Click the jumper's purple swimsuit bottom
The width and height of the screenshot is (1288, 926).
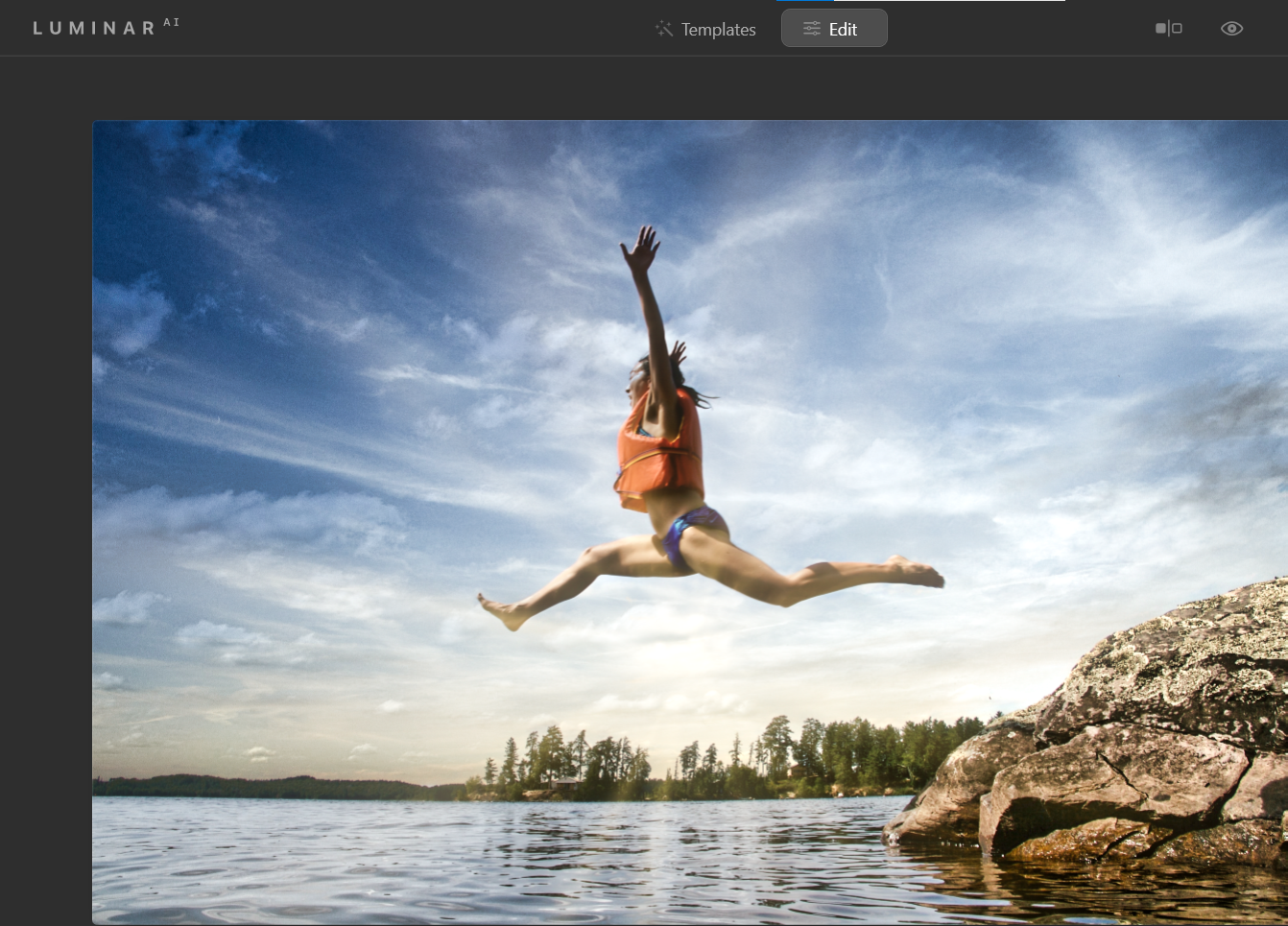coord(693,534)
